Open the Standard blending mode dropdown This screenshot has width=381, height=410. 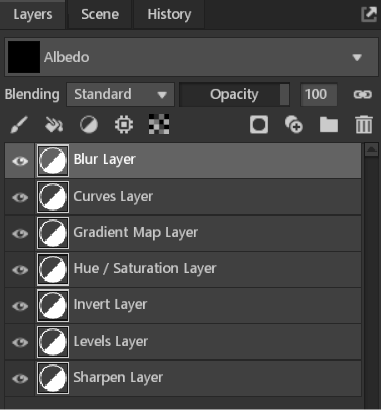click(120, 95)
